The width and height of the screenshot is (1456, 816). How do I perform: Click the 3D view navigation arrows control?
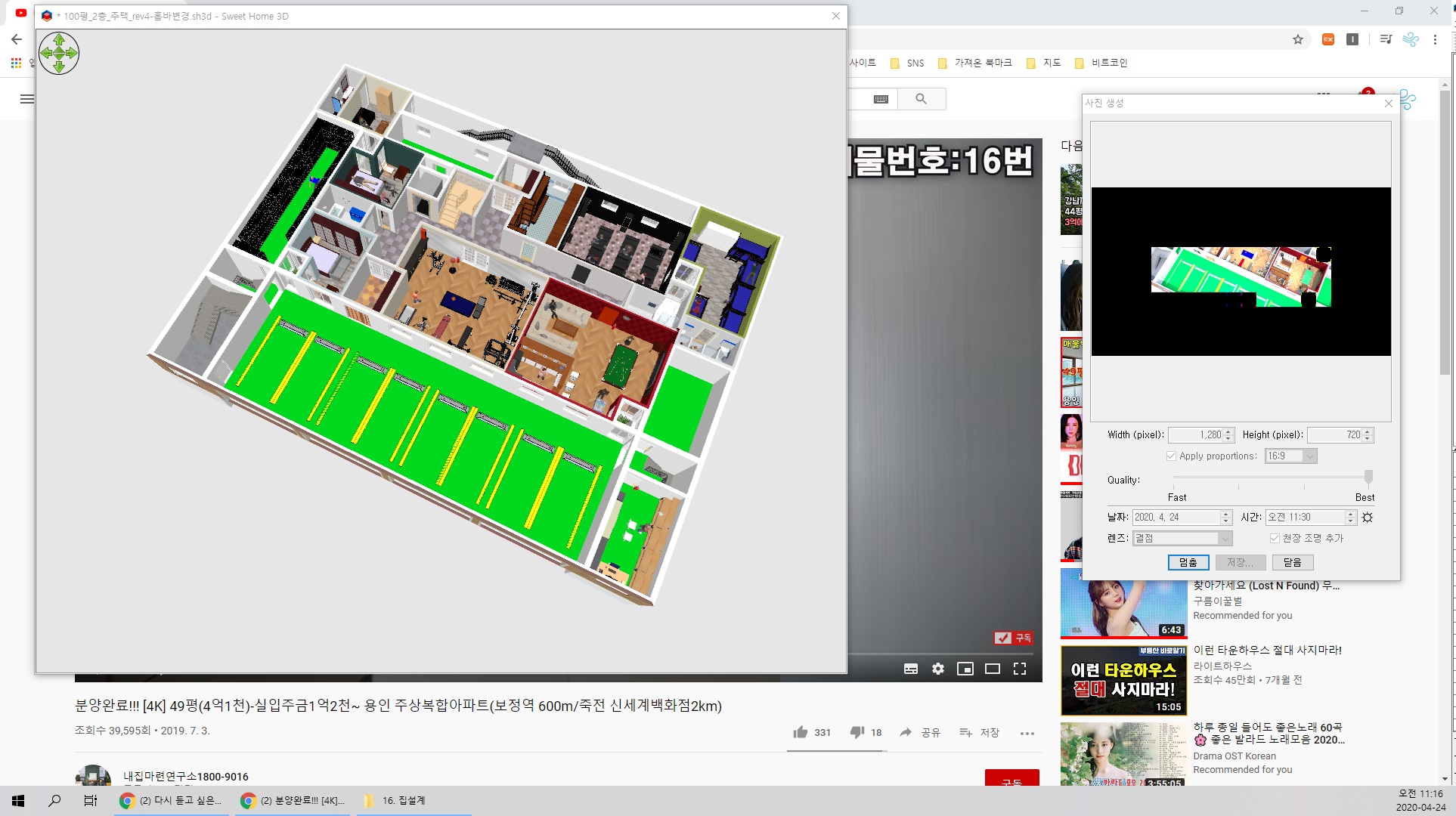[x=59, y=53]
